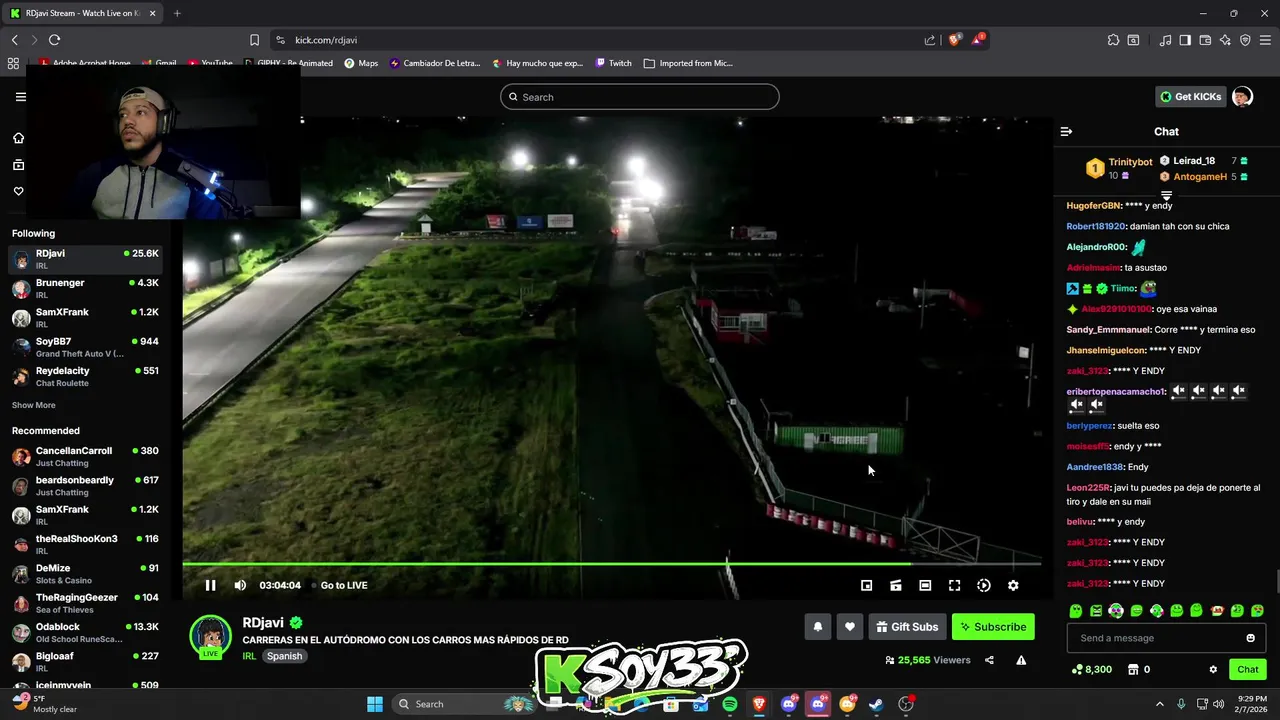Open CancellanCarroll in Recommended list
The height and width of the screenshot is (720, 1280).
(x=85, y=456)
